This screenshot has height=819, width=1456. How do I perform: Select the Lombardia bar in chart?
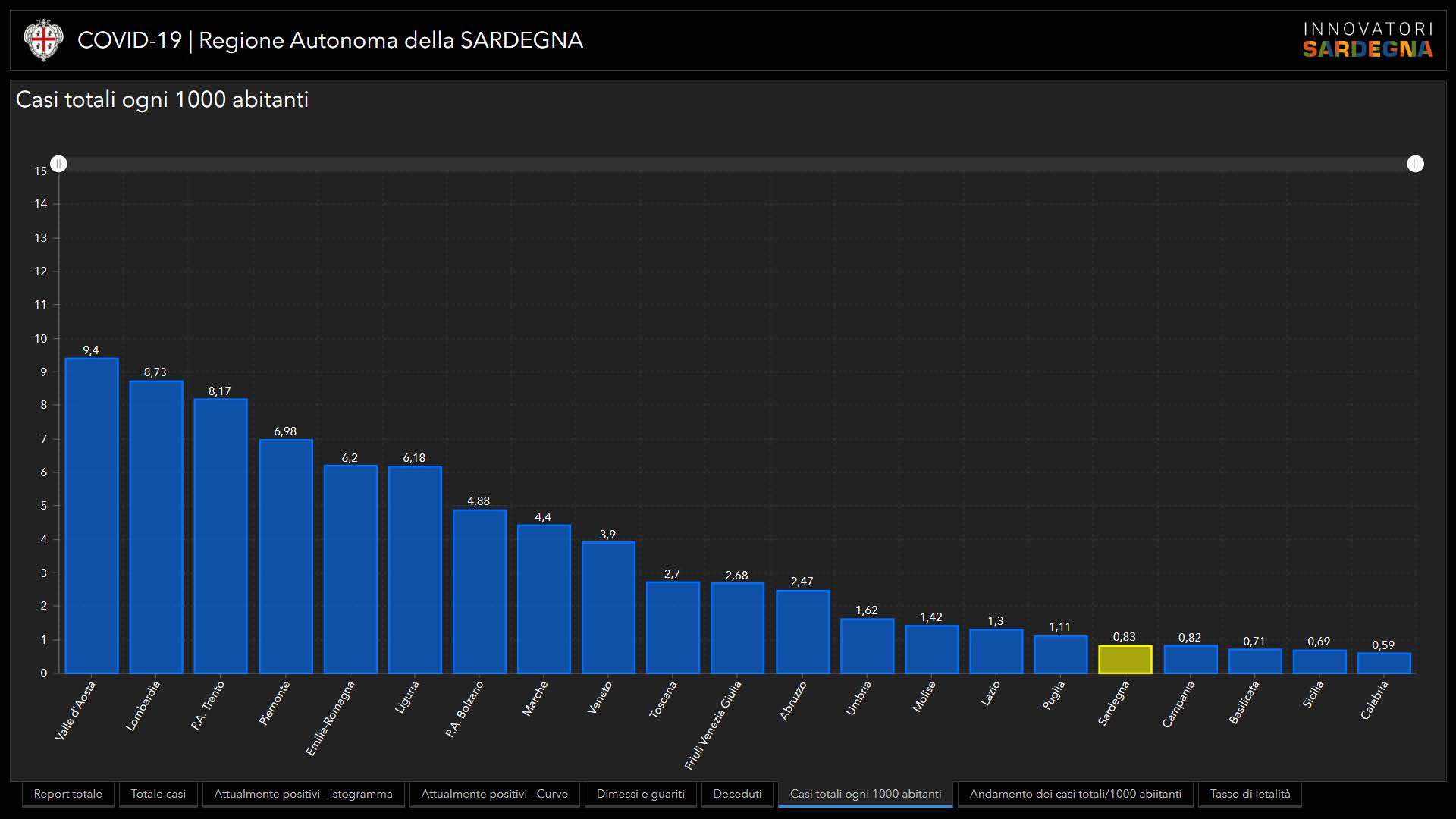point(156,527)
